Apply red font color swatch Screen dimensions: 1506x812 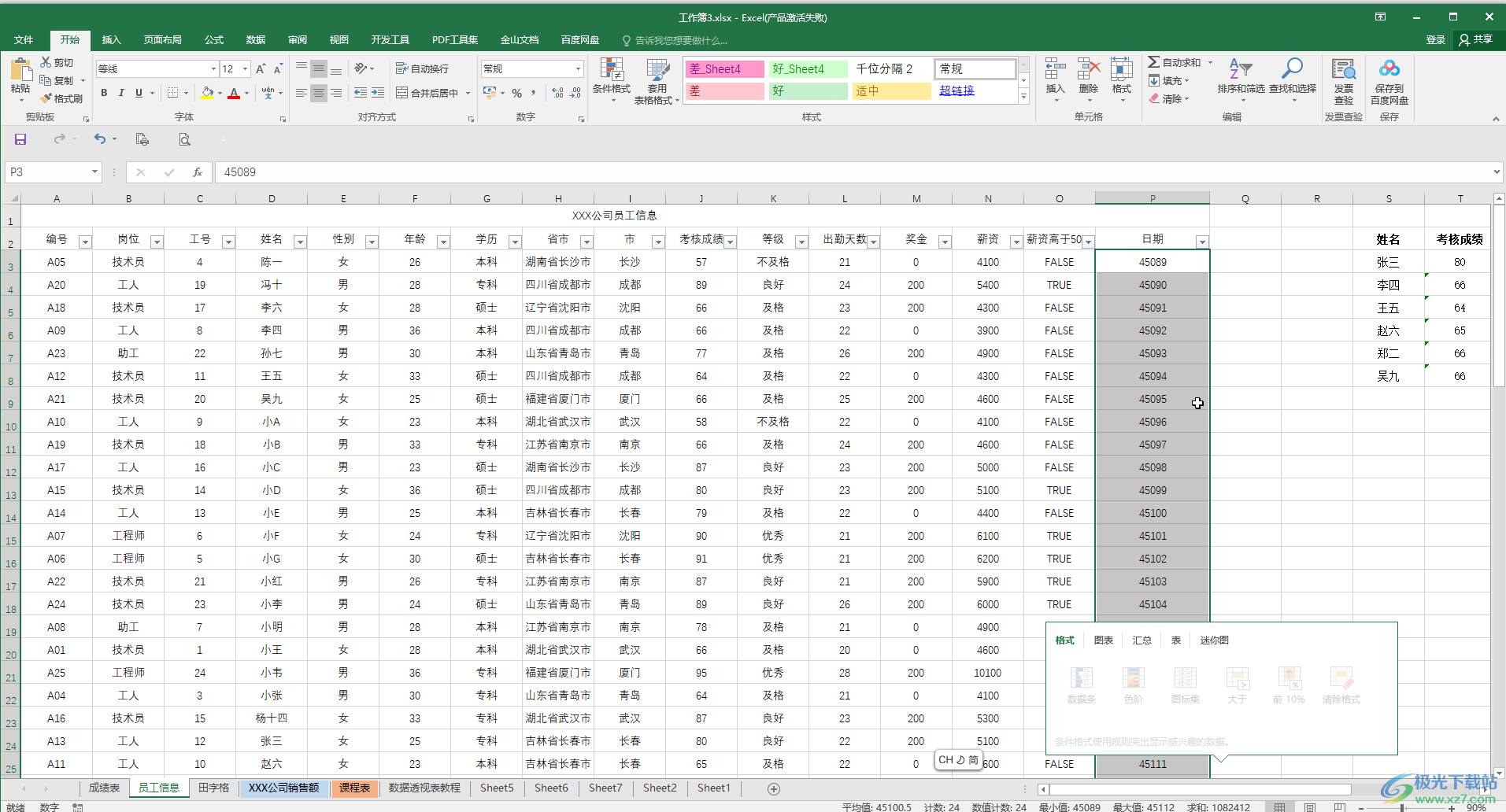click(234, 93)
